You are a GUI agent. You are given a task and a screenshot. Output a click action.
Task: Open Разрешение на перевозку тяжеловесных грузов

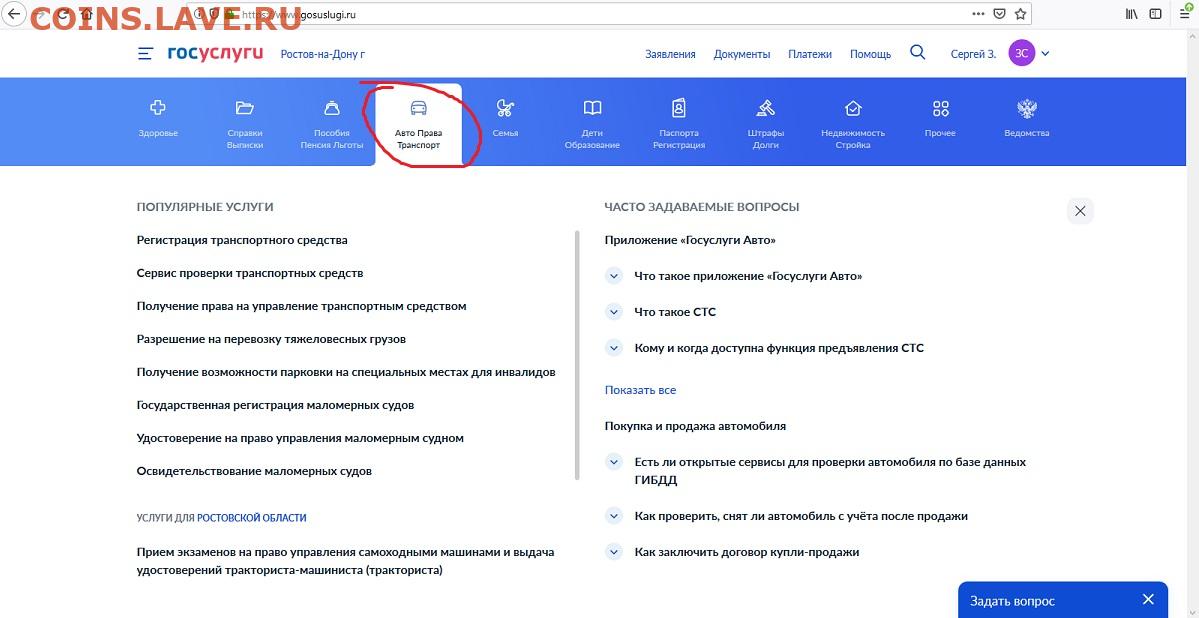click(x=271, y=339)
